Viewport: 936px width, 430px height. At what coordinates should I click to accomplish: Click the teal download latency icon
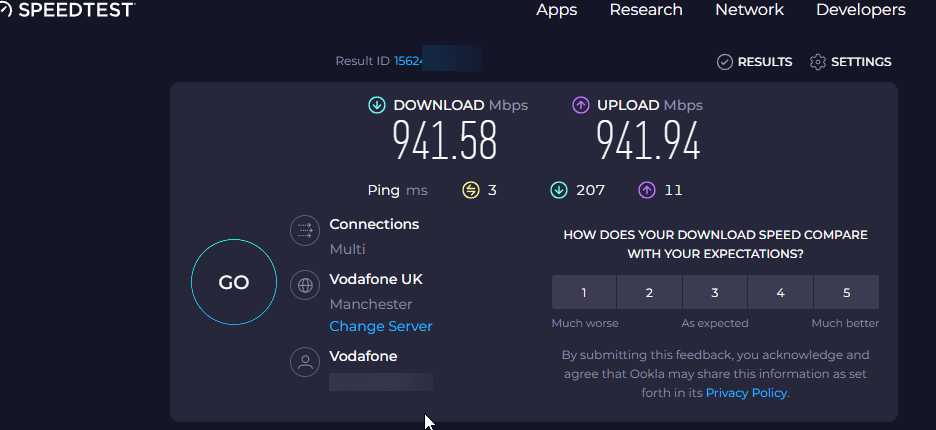pyautogui.click(x=559, y=191)
